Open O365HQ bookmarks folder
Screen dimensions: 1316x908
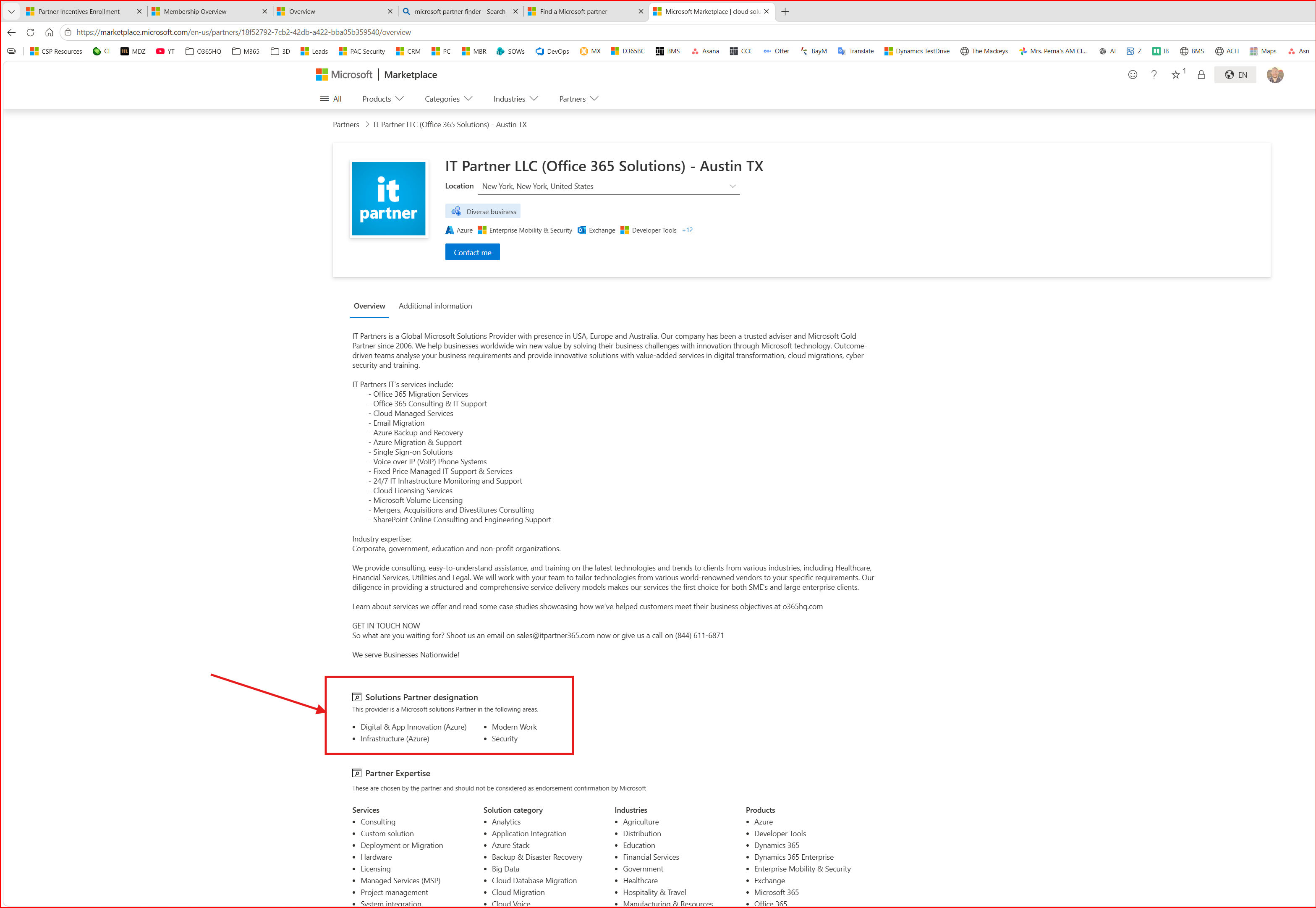click(203, 51)
